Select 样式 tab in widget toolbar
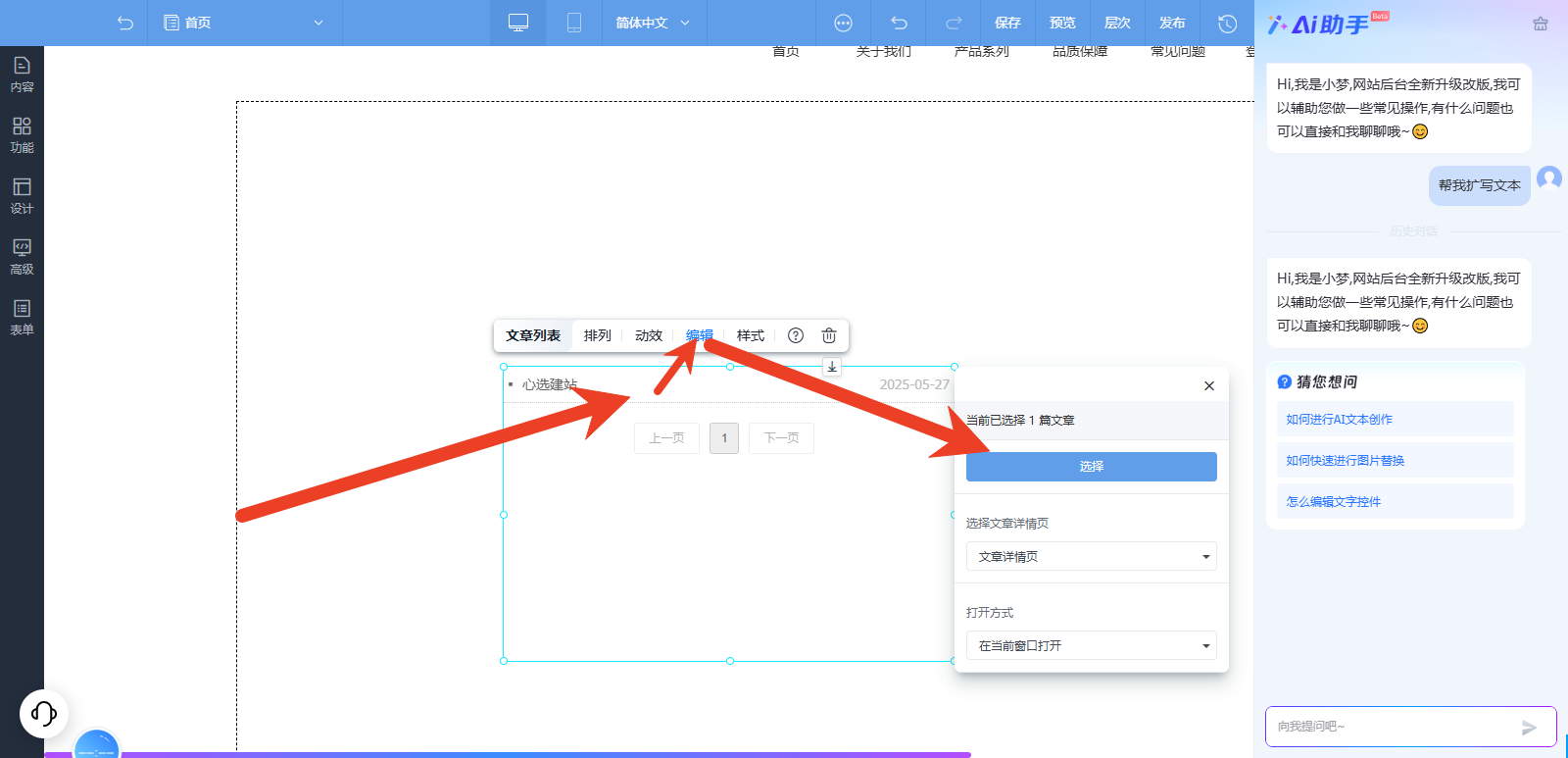 [751, 335]
